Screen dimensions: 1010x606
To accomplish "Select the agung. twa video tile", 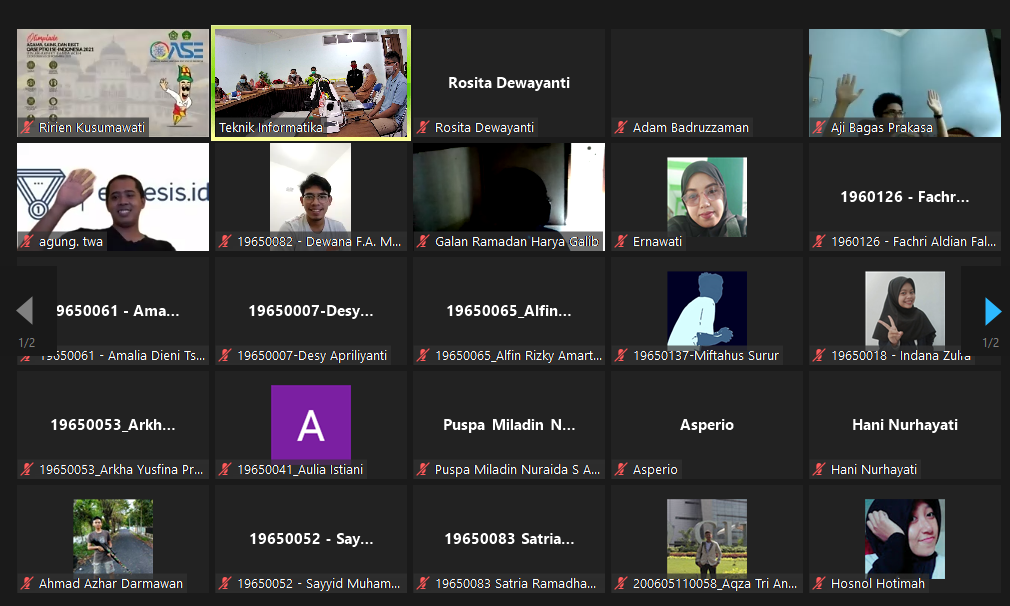I will pos(112,196).
